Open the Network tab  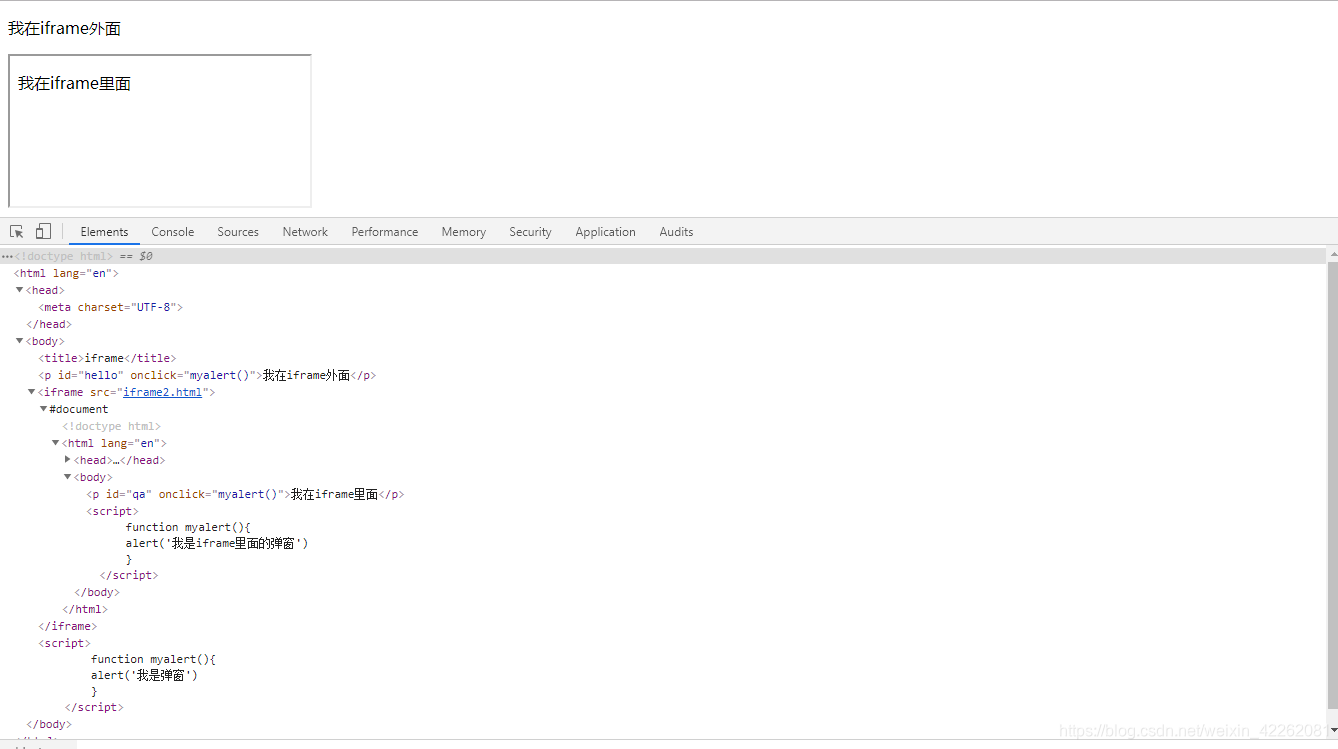click(x=305, y=232)
